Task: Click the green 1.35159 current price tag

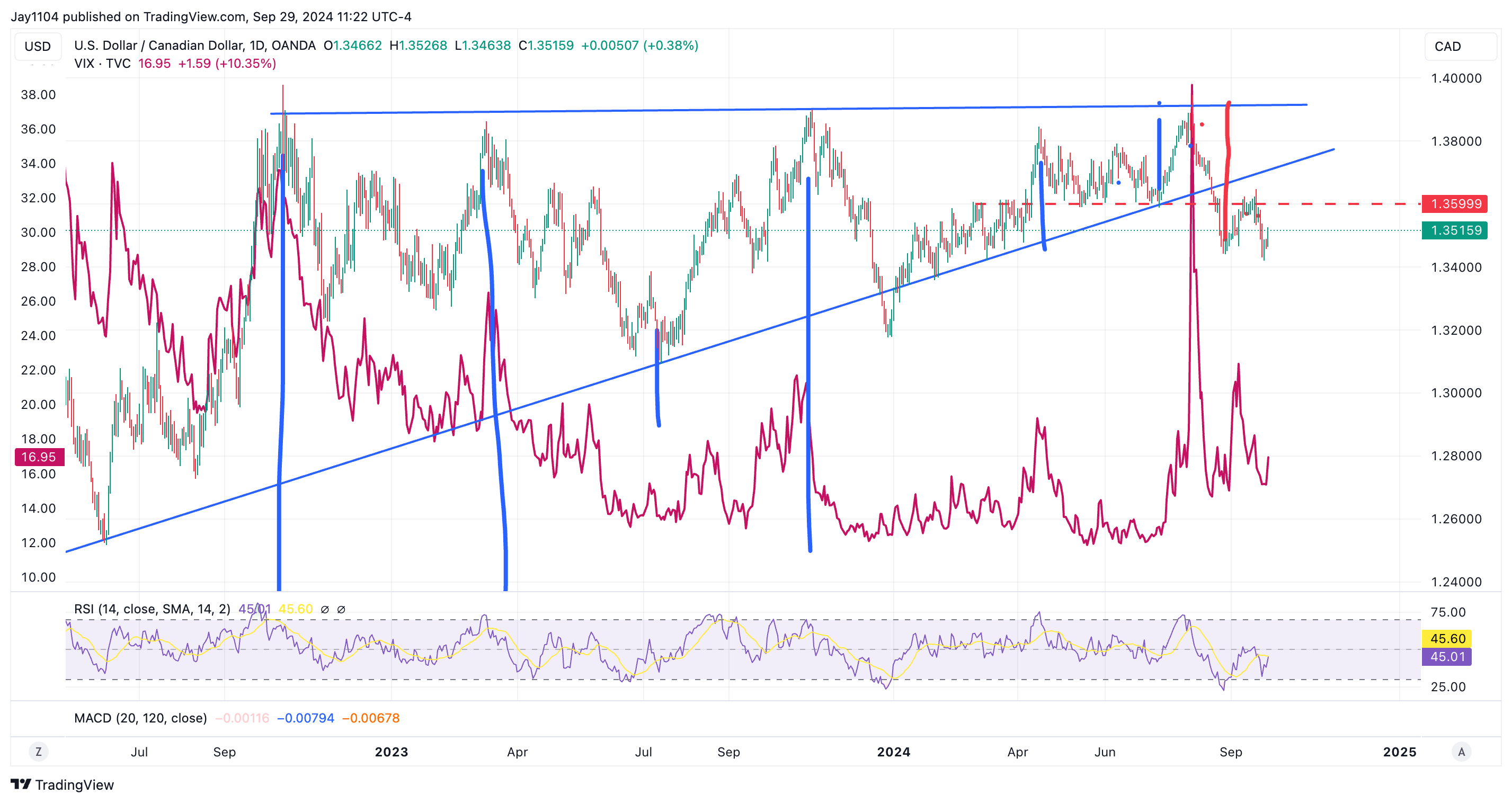Action: (1454, 230)
